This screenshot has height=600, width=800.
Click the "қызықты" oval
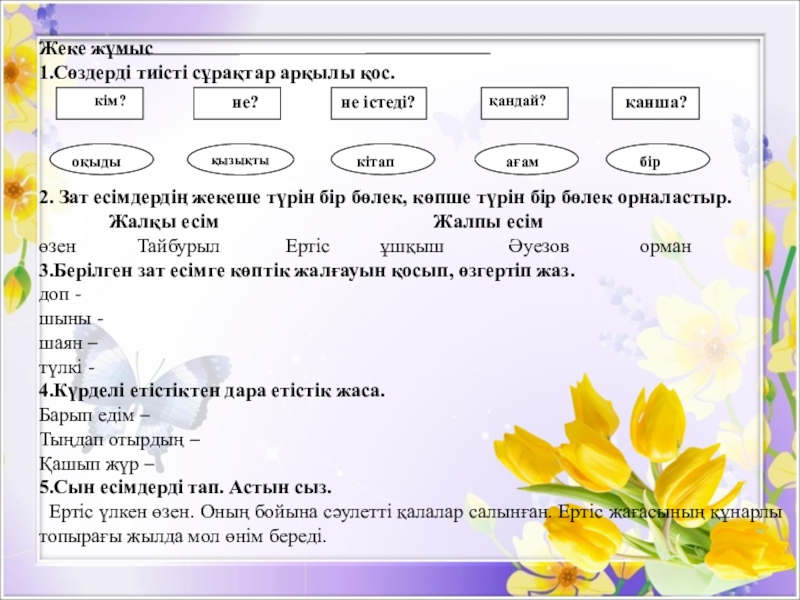click(241, 159)
